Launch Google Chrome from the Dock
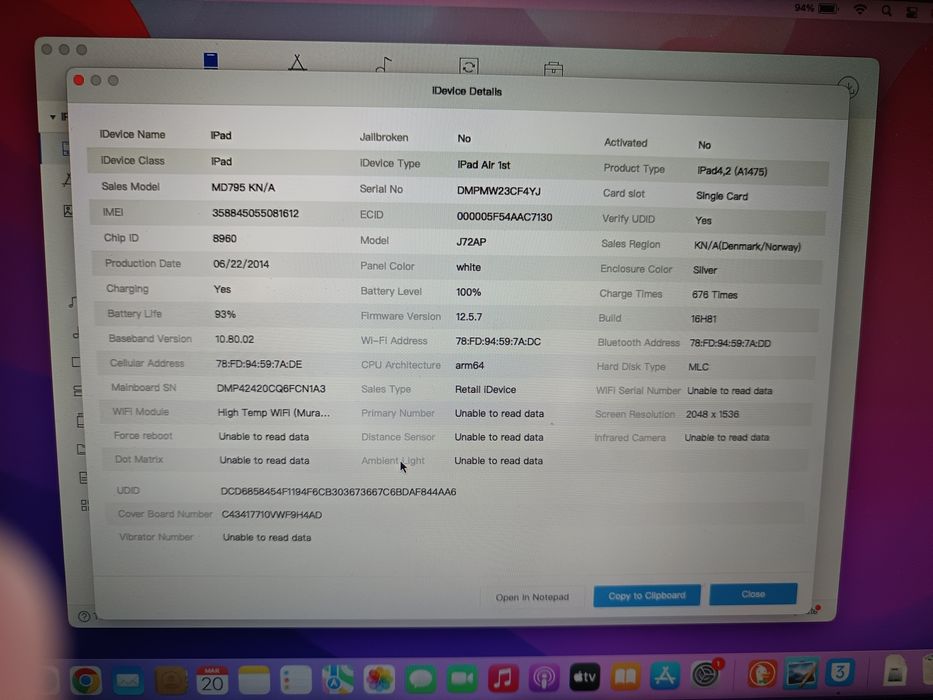 86,680
